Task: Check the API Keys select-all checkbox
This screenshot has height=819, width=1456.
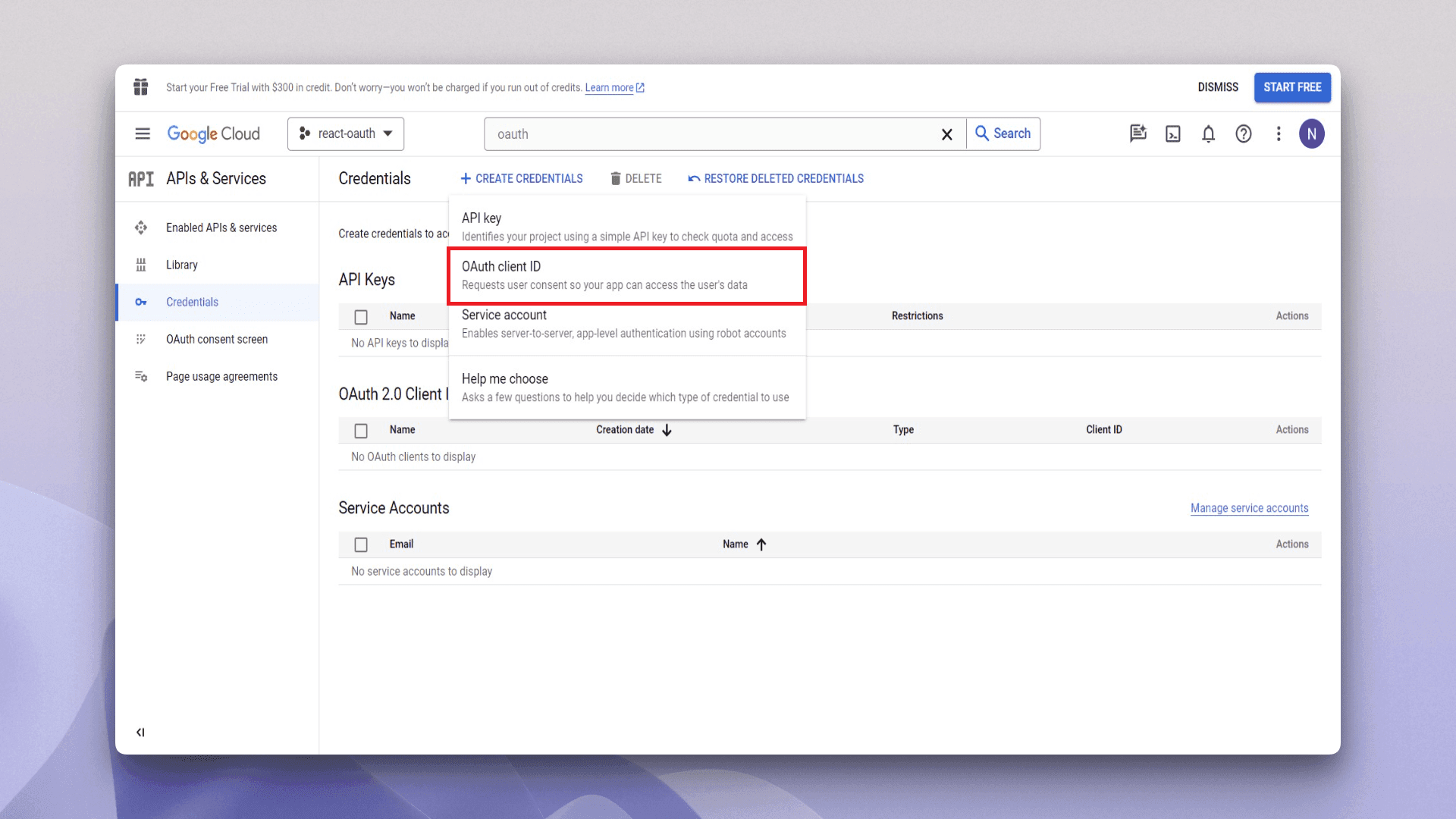Action: (x=361, y=317)
